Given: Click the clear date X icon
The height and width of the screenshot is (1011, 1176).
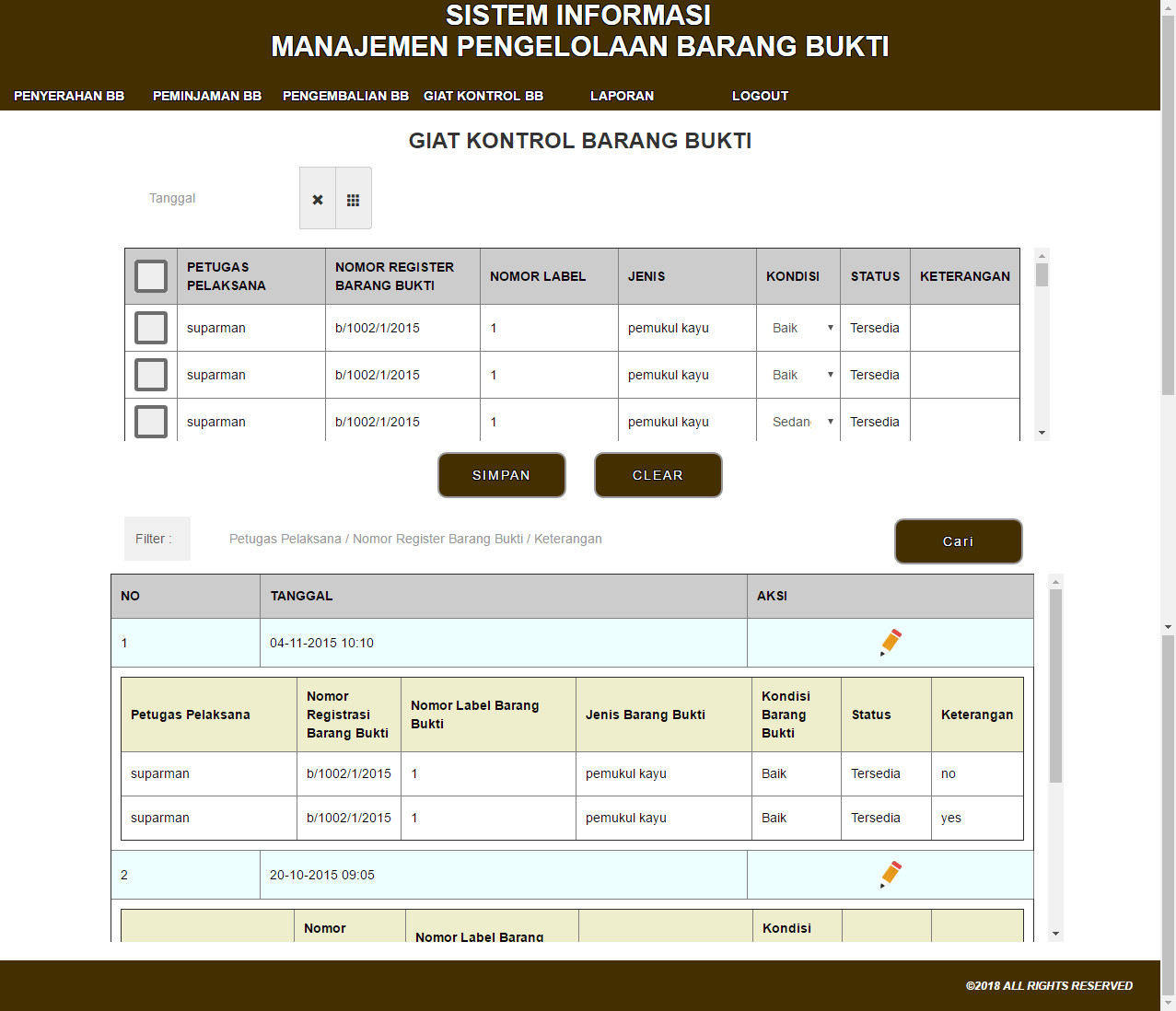Looking at the screenshot, I should 318,199.
